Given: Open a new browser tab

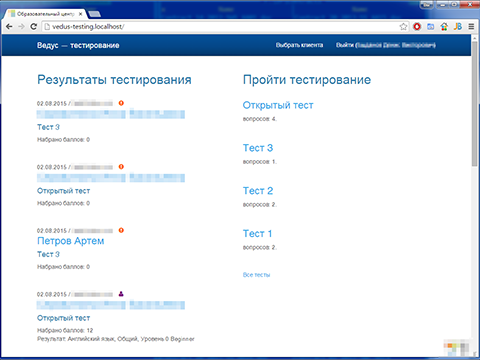Looking at the screenshot, I should click(95, 14).
